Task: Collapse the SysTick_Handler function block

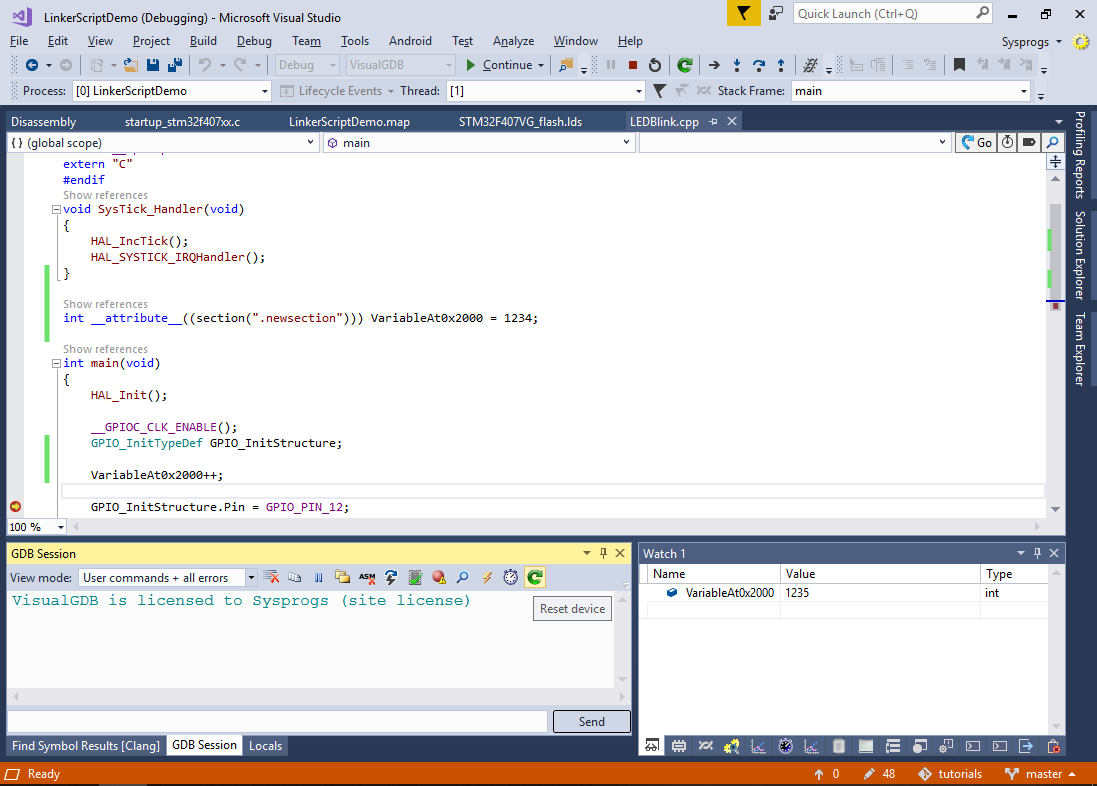Action: 55,210
